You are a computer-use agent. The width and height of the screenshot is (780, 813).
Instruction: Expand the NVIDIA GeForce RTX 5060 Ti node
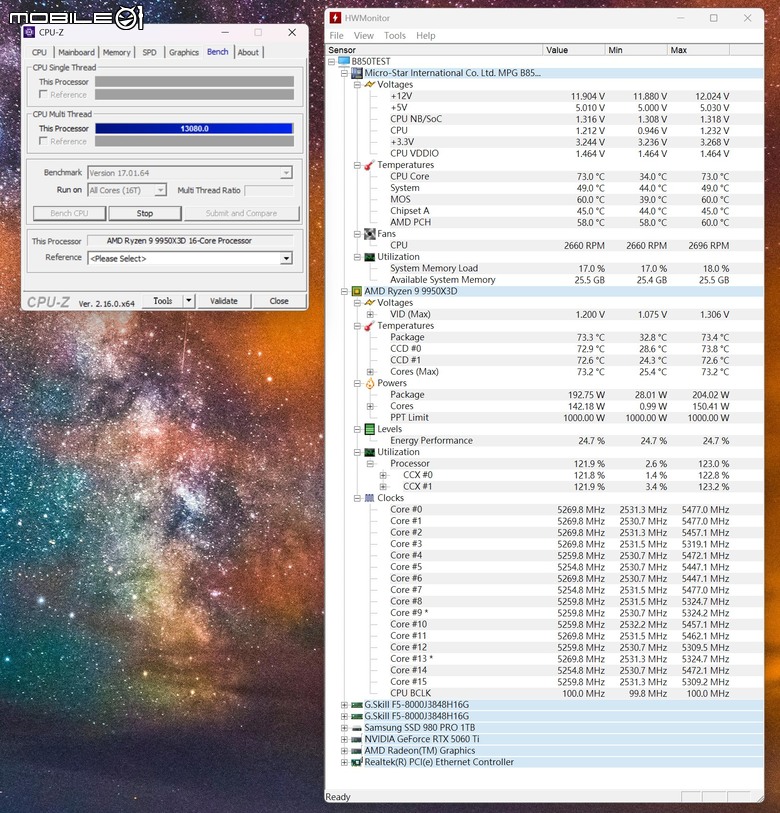344,739
